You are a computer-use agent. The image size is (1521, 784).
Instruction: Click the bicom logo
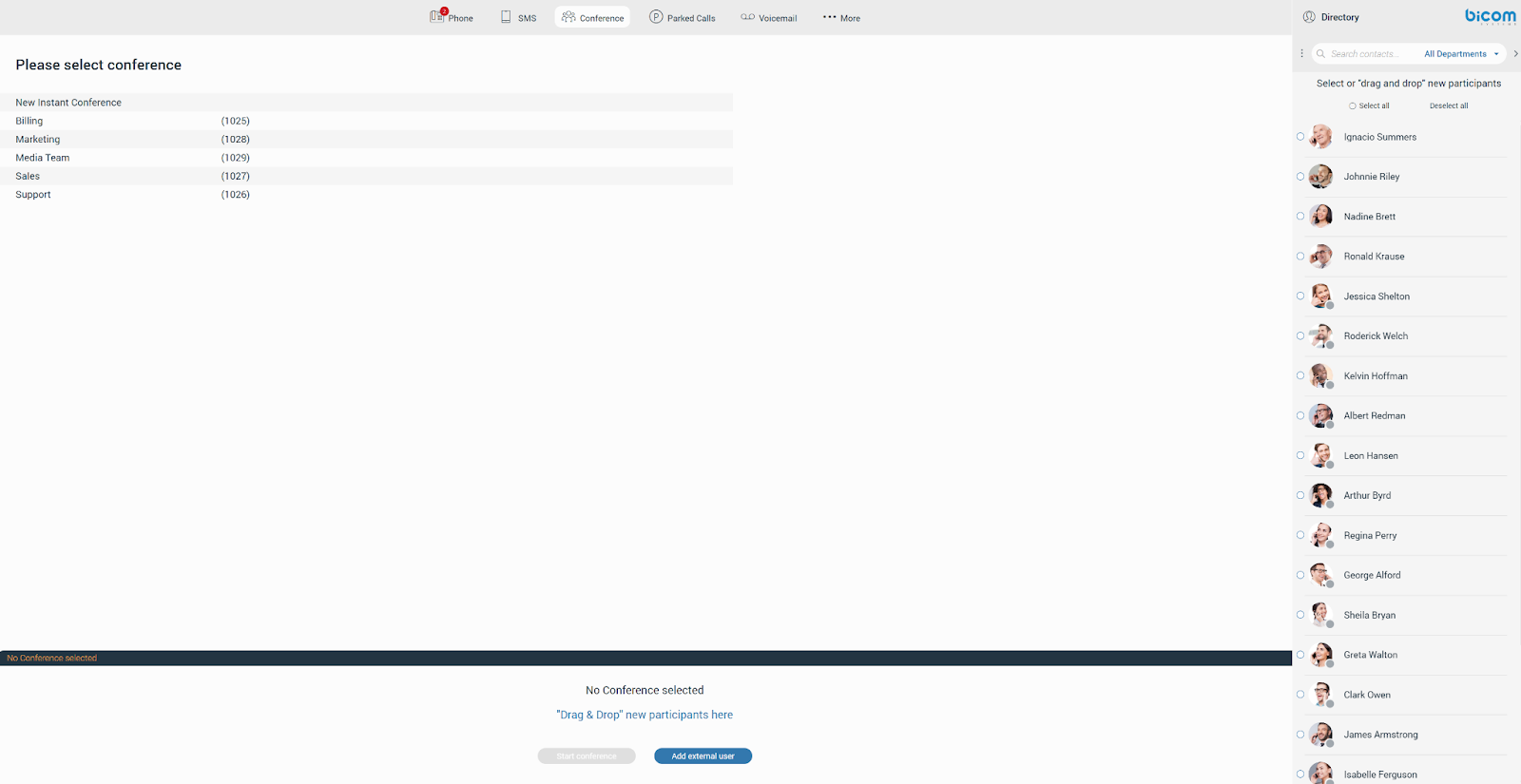pos(1490,16)
